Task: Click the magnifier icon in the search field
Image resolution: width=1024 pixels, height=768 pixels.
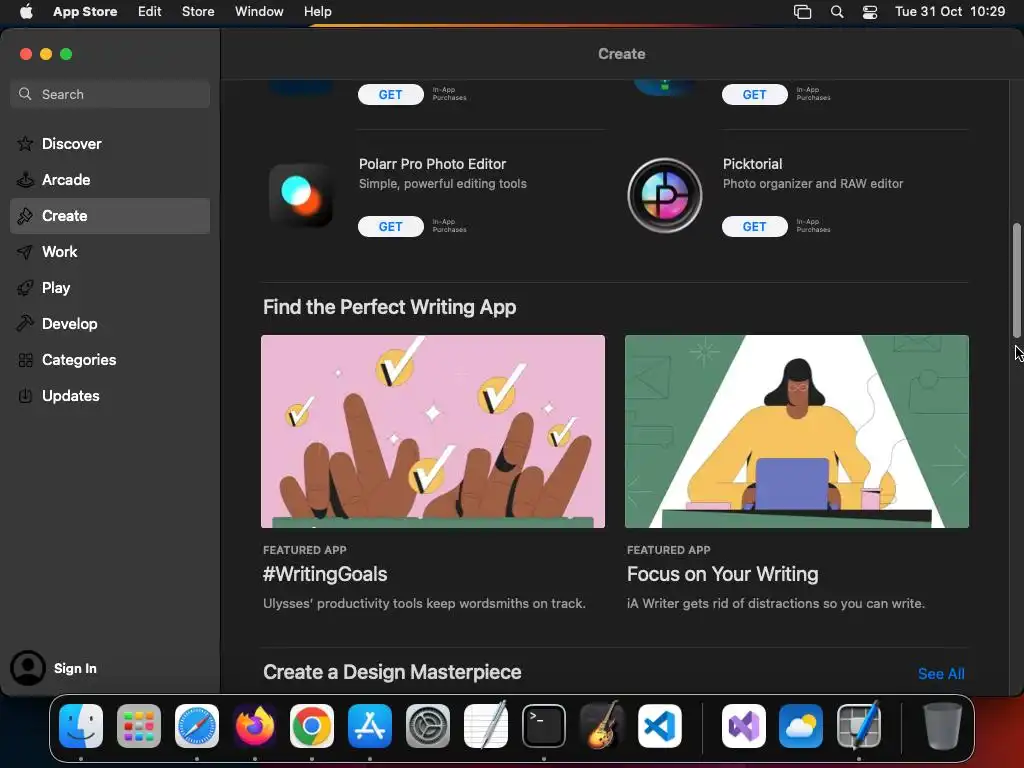Action: [25, 94]
